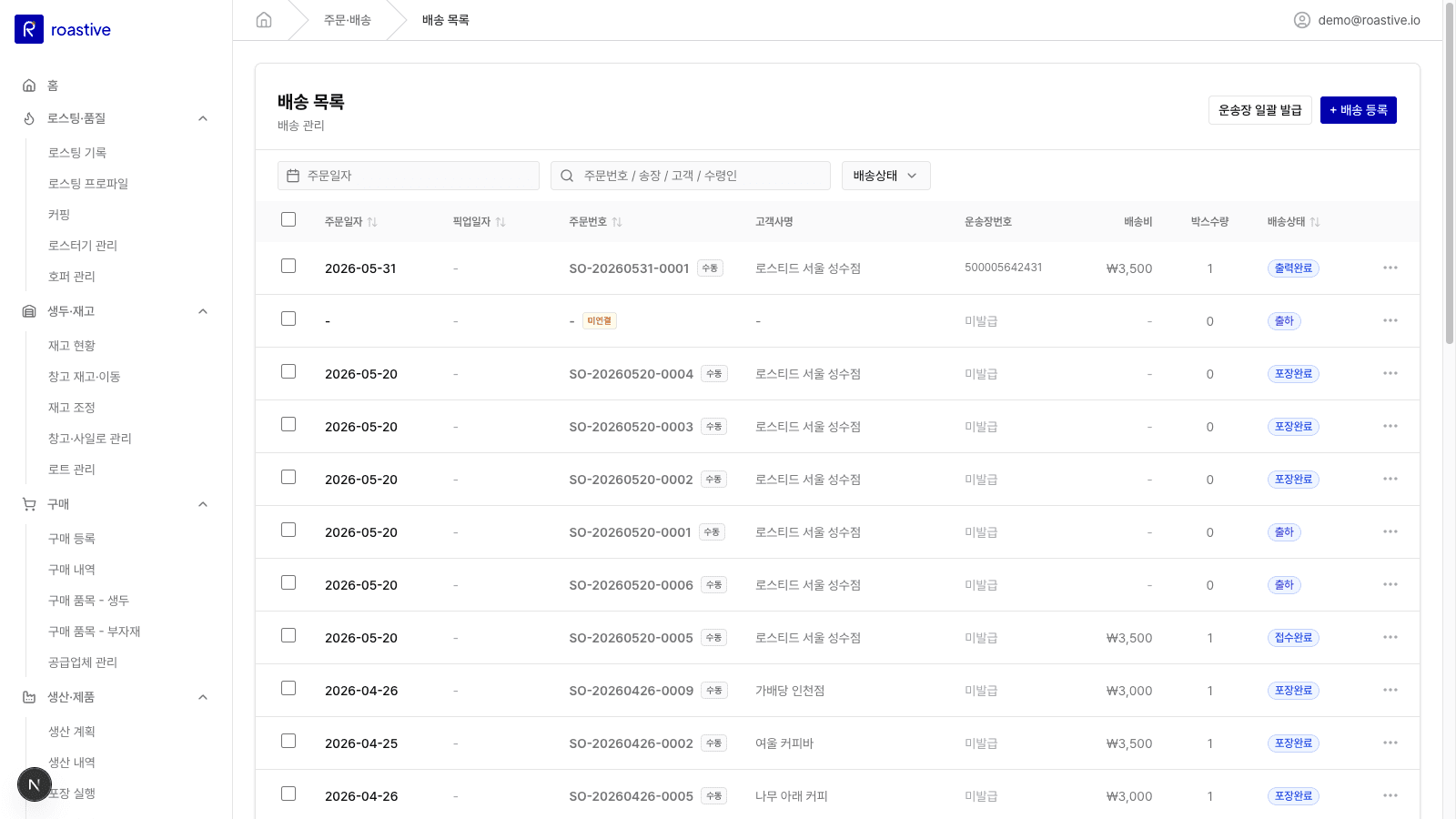Open 로스팅 프로파일 menu item

pos(88,184)
